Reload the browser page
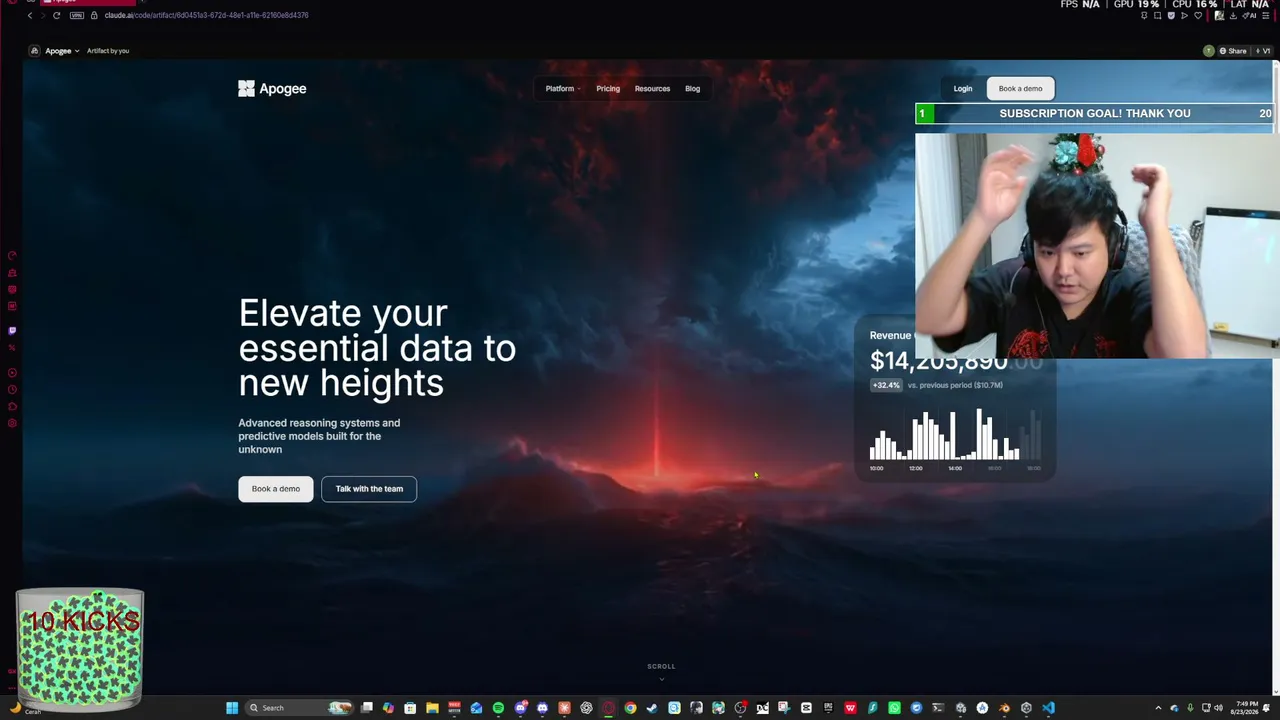 pos(57,15)
